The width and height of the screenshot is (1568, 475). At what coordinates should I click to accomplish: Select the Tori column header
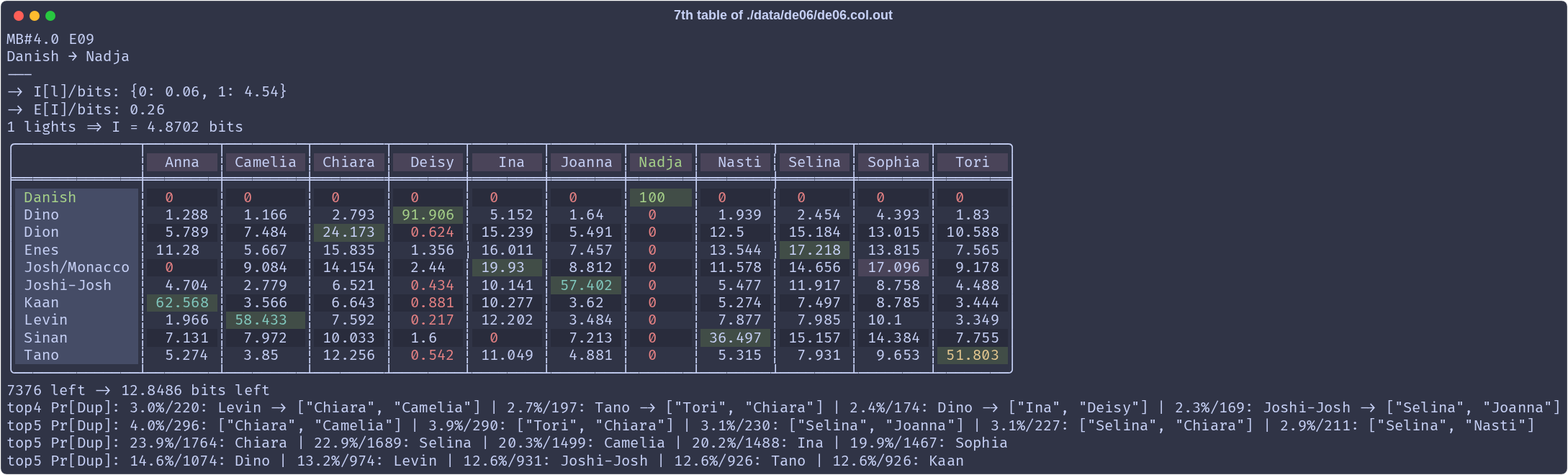coord(973,163)
